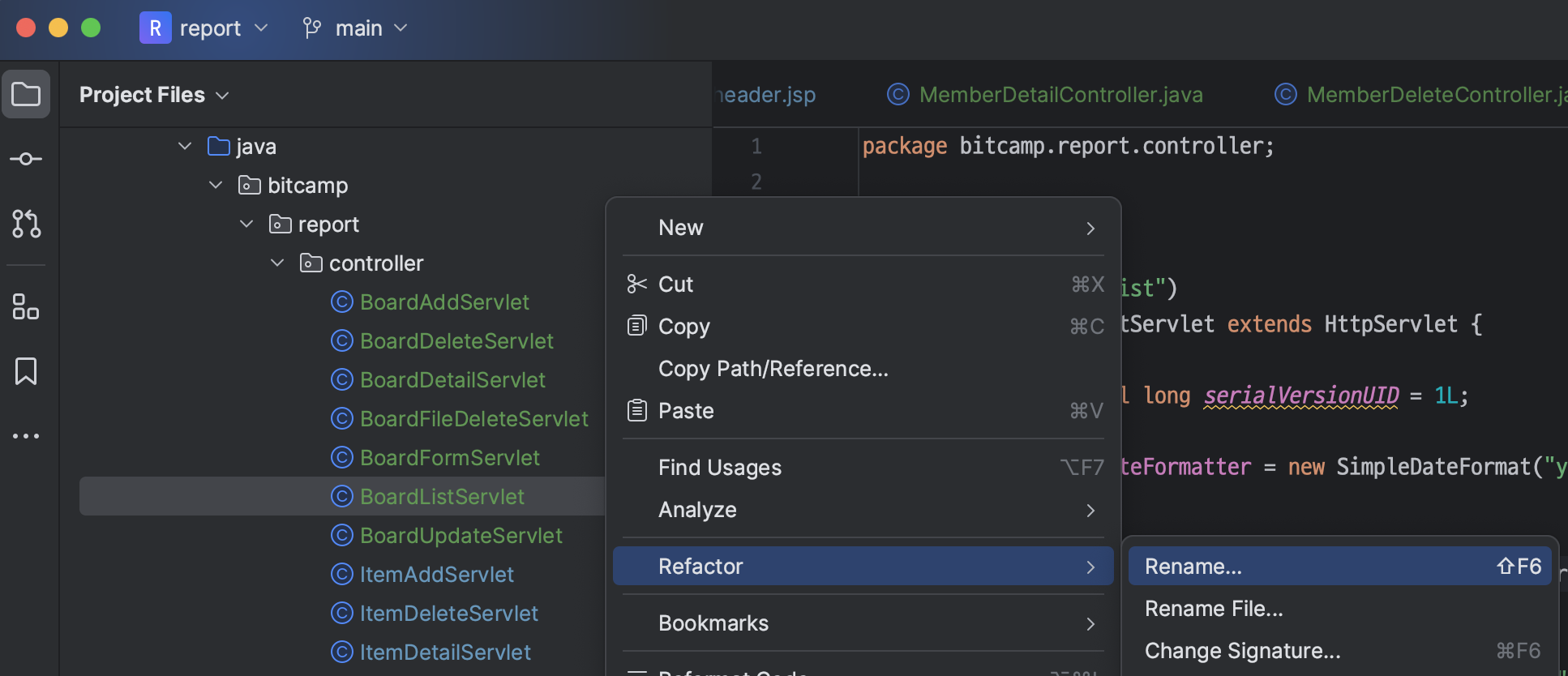Click the controller package icon

click(311, 263)
